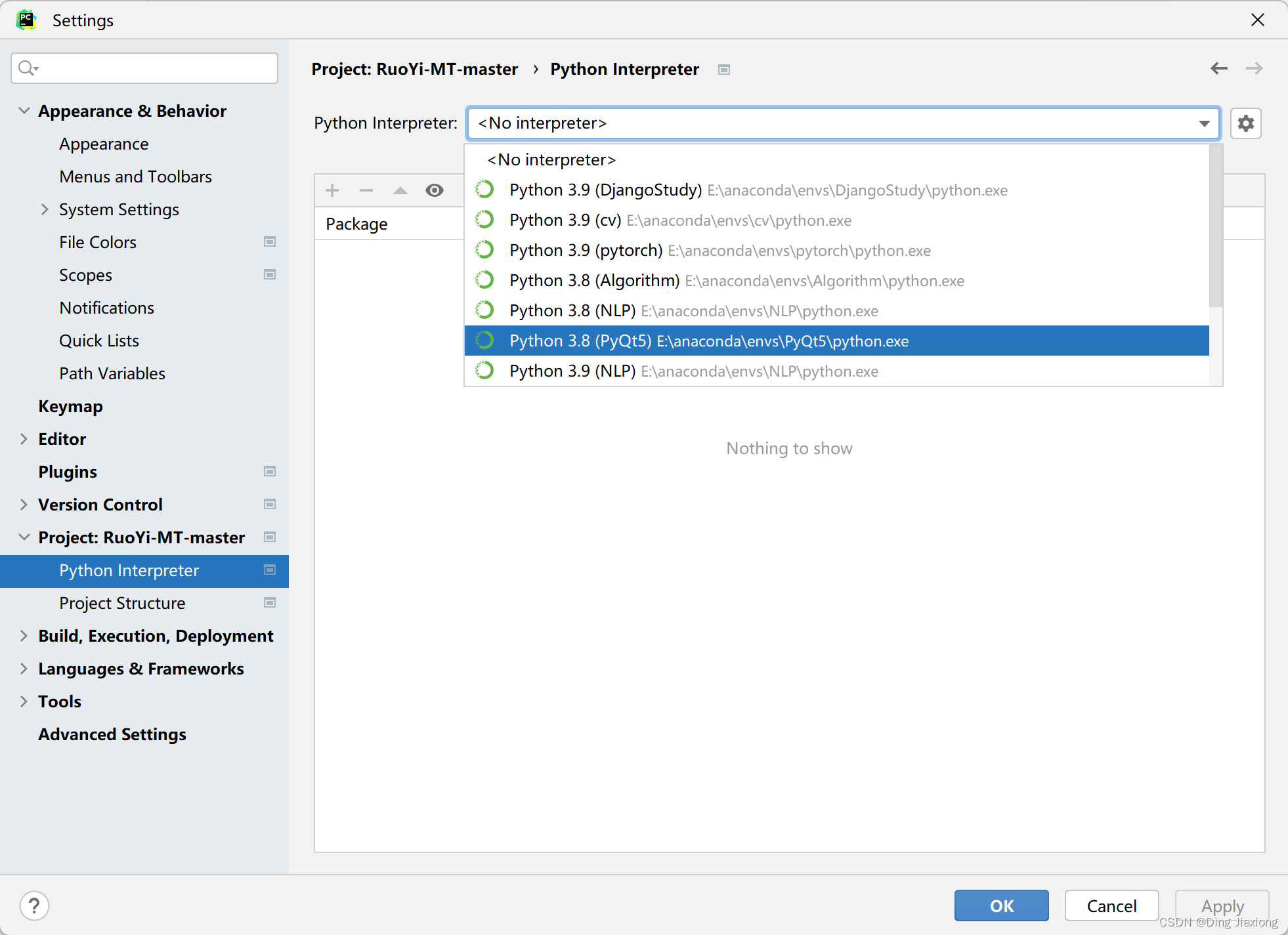Select Python 3.9 (pytorch) interpreter
Screen dimensions: 1288x935
[x=837, y=250]
